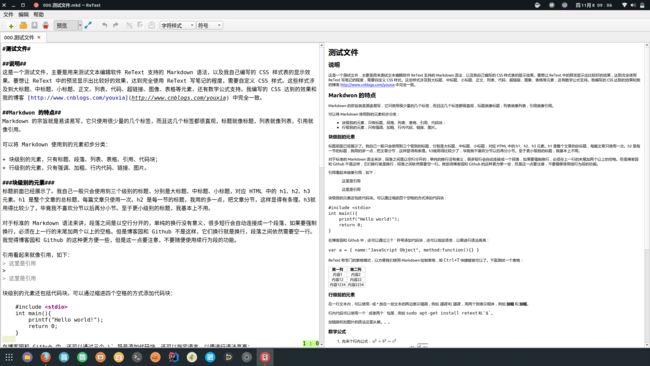650x366 pixels.
Task: Open the 帮助 menu
Action: (x=39, y=15)
